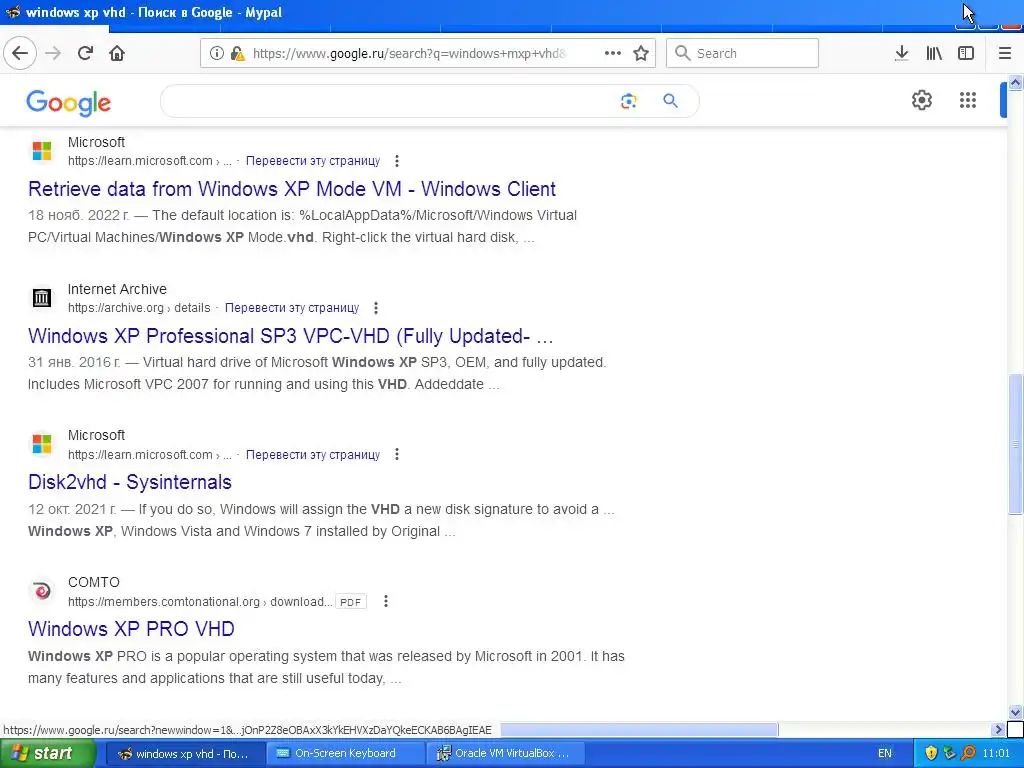Click the orange magnifier tray icon

point(968,754)
